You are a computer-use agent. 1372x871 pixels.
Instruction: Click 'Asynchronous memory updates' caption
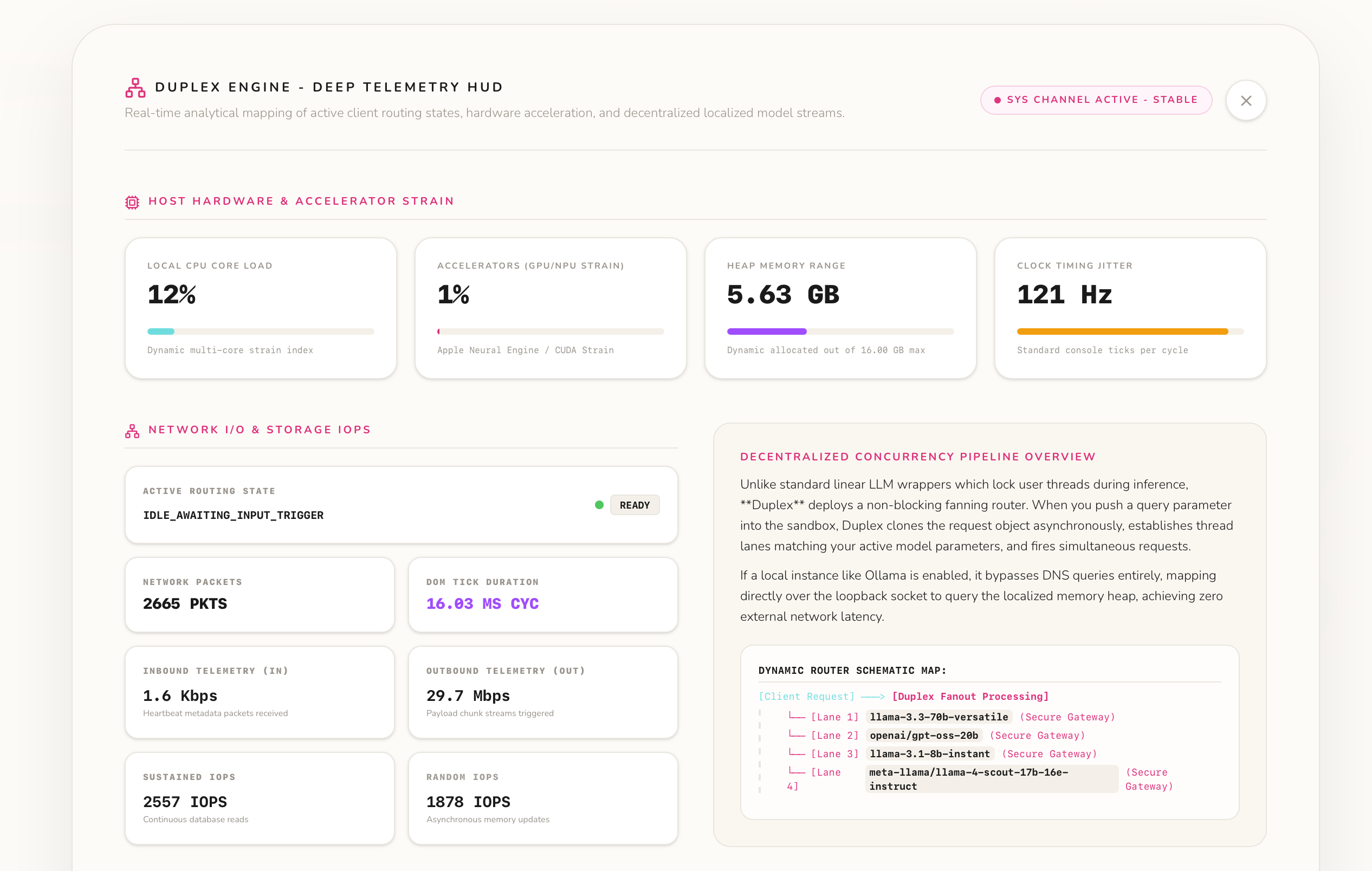[x=488, y=820]
